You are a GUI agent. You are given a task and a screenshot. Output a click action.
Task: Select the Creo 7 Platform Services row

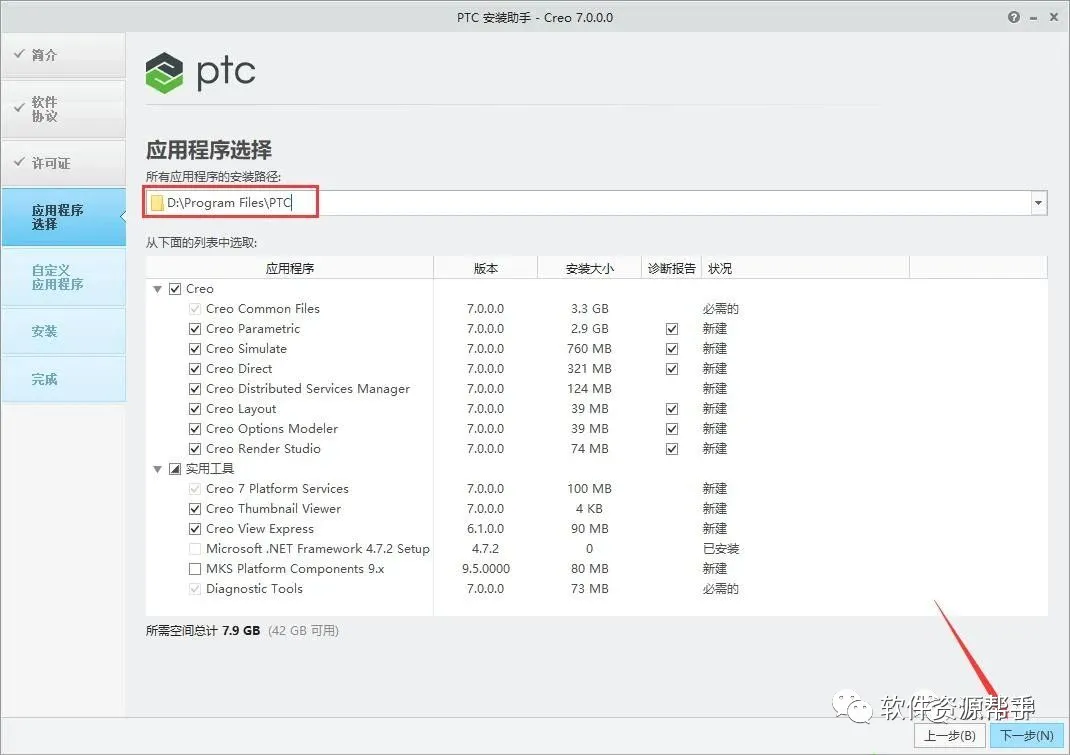point(596,489)
